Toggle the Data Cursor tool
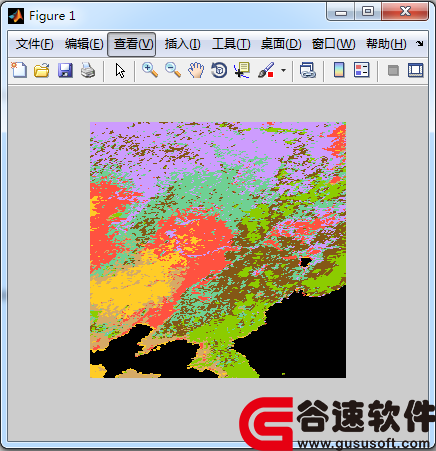This screenshot has height=451, width=436. pyautogui.click(x=242, y=70)
